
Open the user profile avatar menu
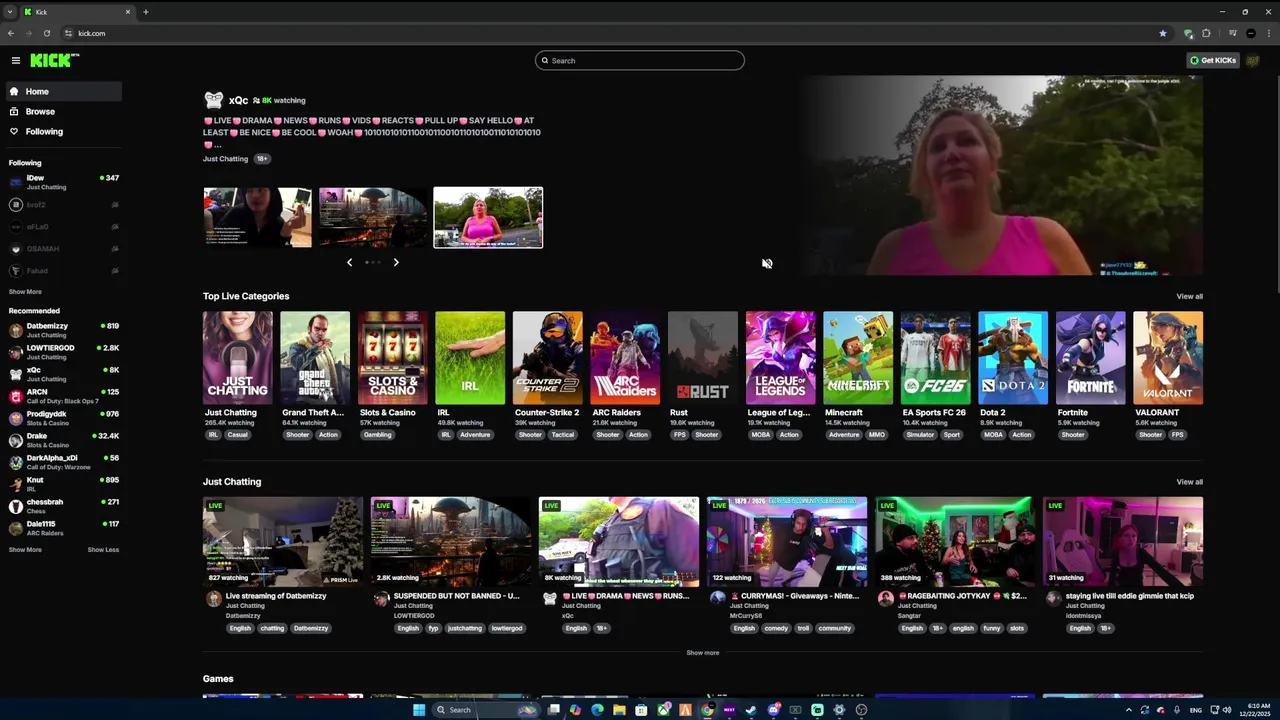click(x=1254, y=60)
